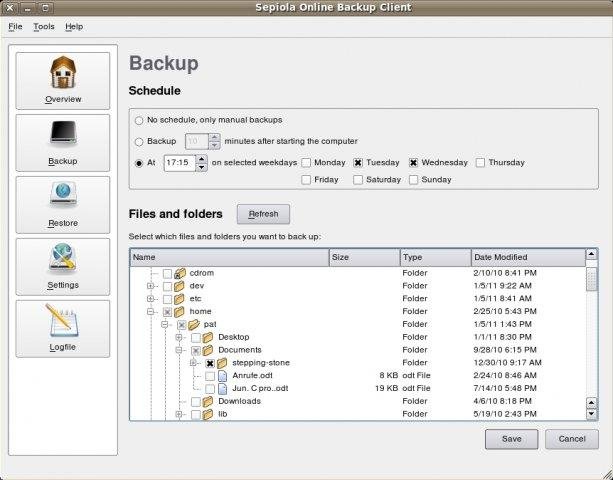This screenshot has height=480, width=613.
Task: Expand the dev folder tree node
Action: 150,286
